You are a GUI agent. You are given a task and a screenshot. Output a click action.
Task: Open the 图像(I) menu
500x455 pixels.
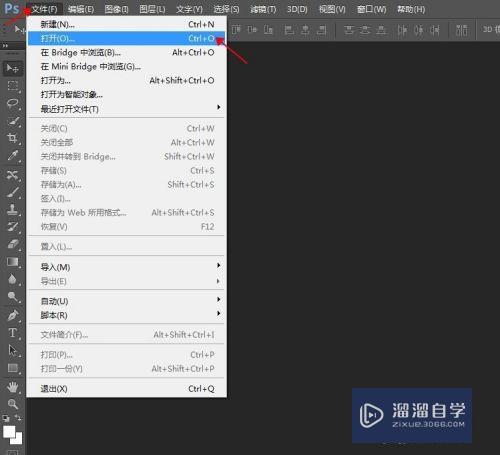point(116,9)
